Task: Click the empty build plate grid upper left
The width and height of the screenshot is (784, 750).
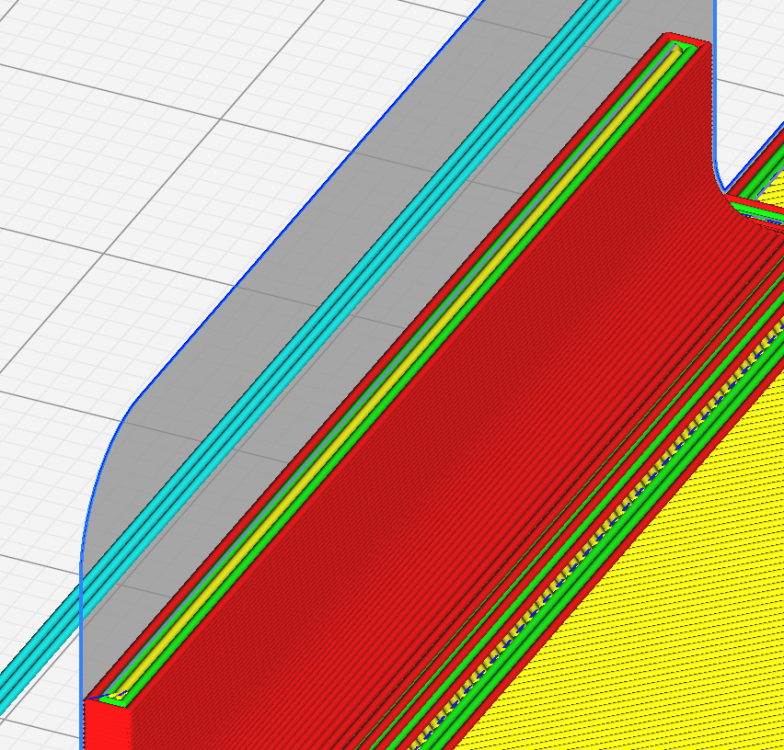Action: pyautogui.click(x=150, y=125)
